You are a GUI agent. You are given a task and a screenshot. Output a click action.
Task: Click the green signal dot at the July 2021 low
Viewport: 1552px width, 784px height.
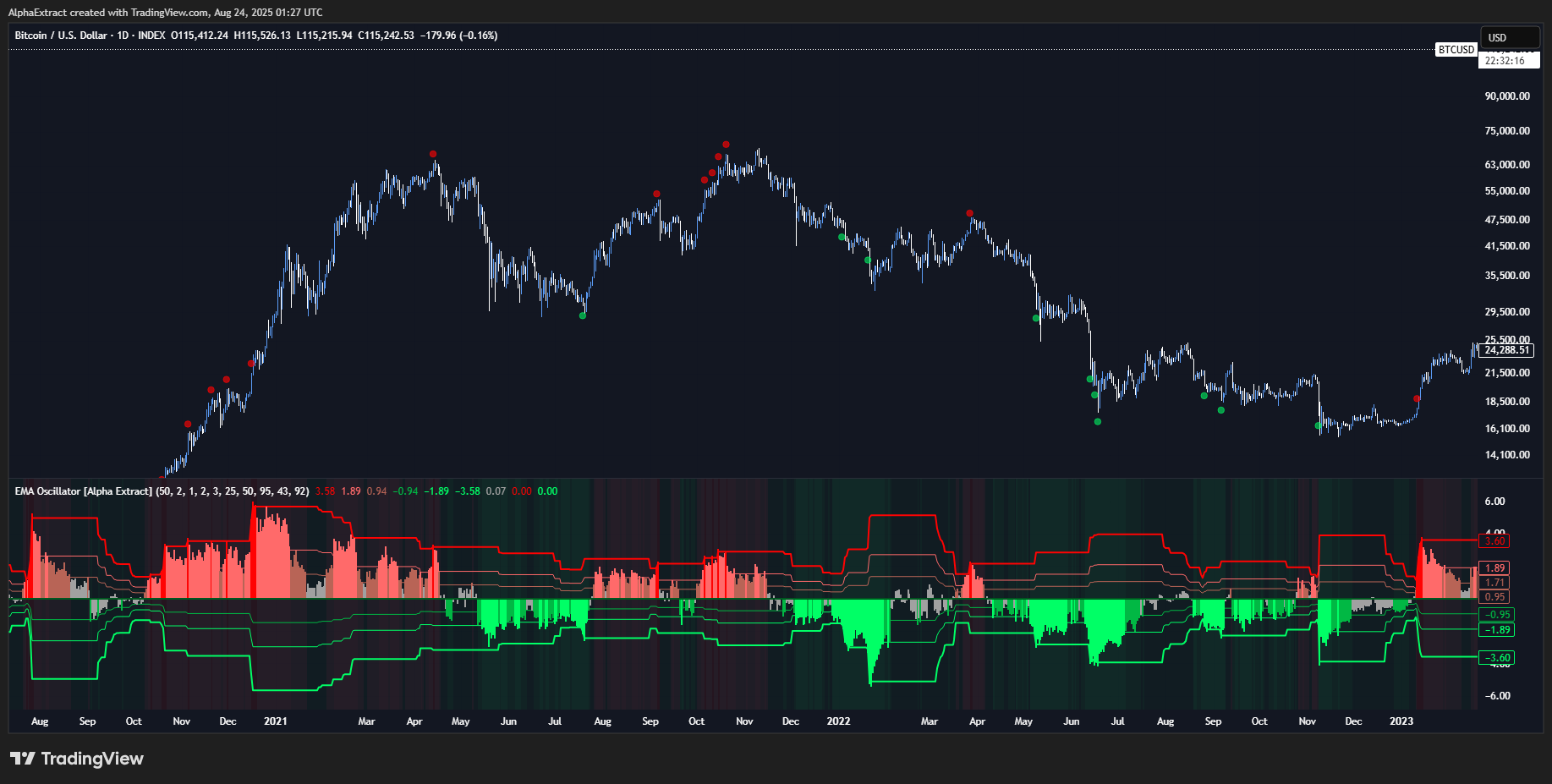[x=583, y=315]
